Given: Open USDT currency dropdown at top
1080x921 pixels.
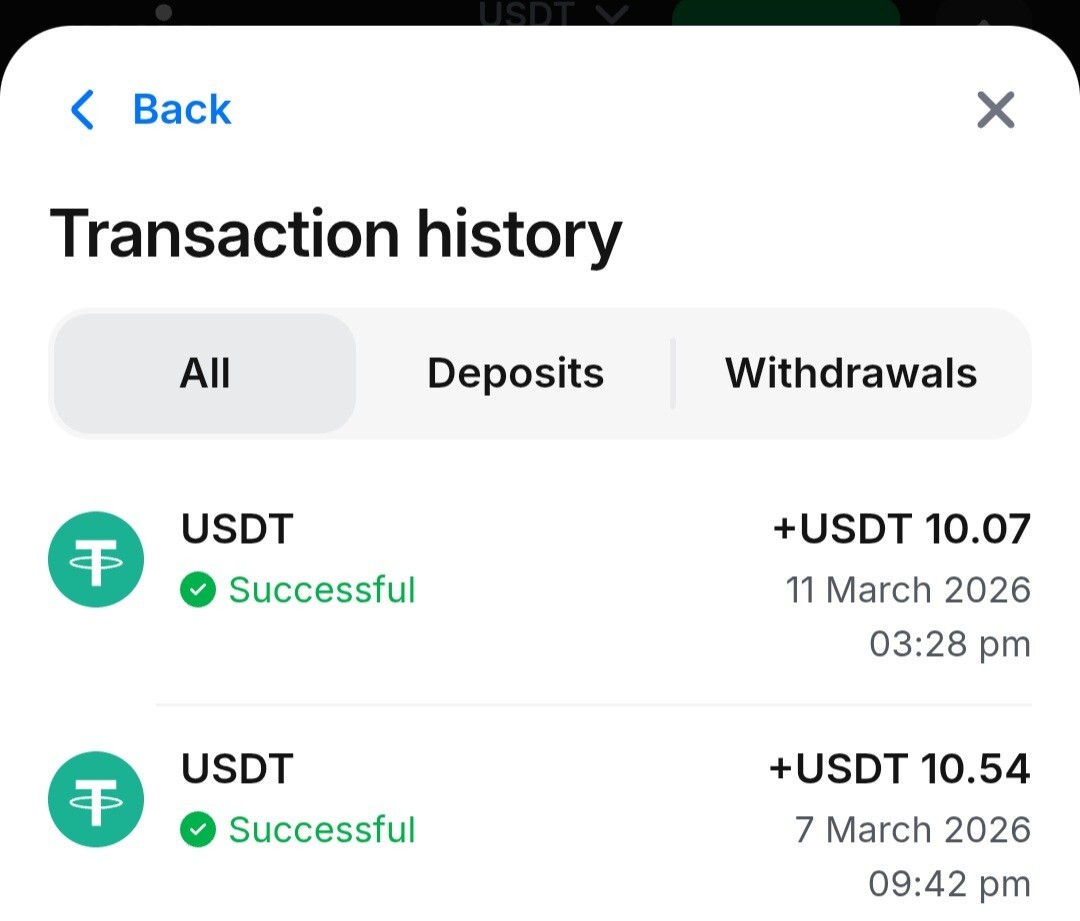Looking at the screenshot, I should (553, 14).
